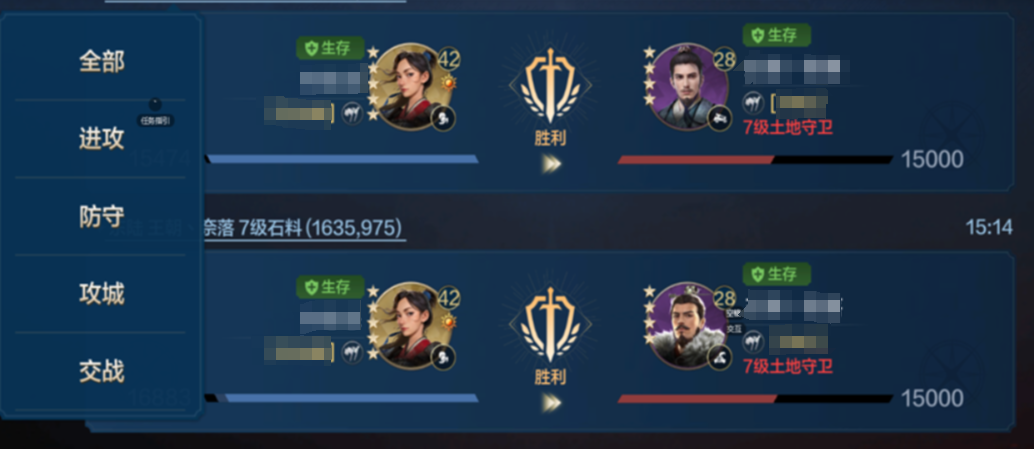Open the fur-collared level 28 defender portrait
The image size is (1034, 449).
click(x=688, y=326)
